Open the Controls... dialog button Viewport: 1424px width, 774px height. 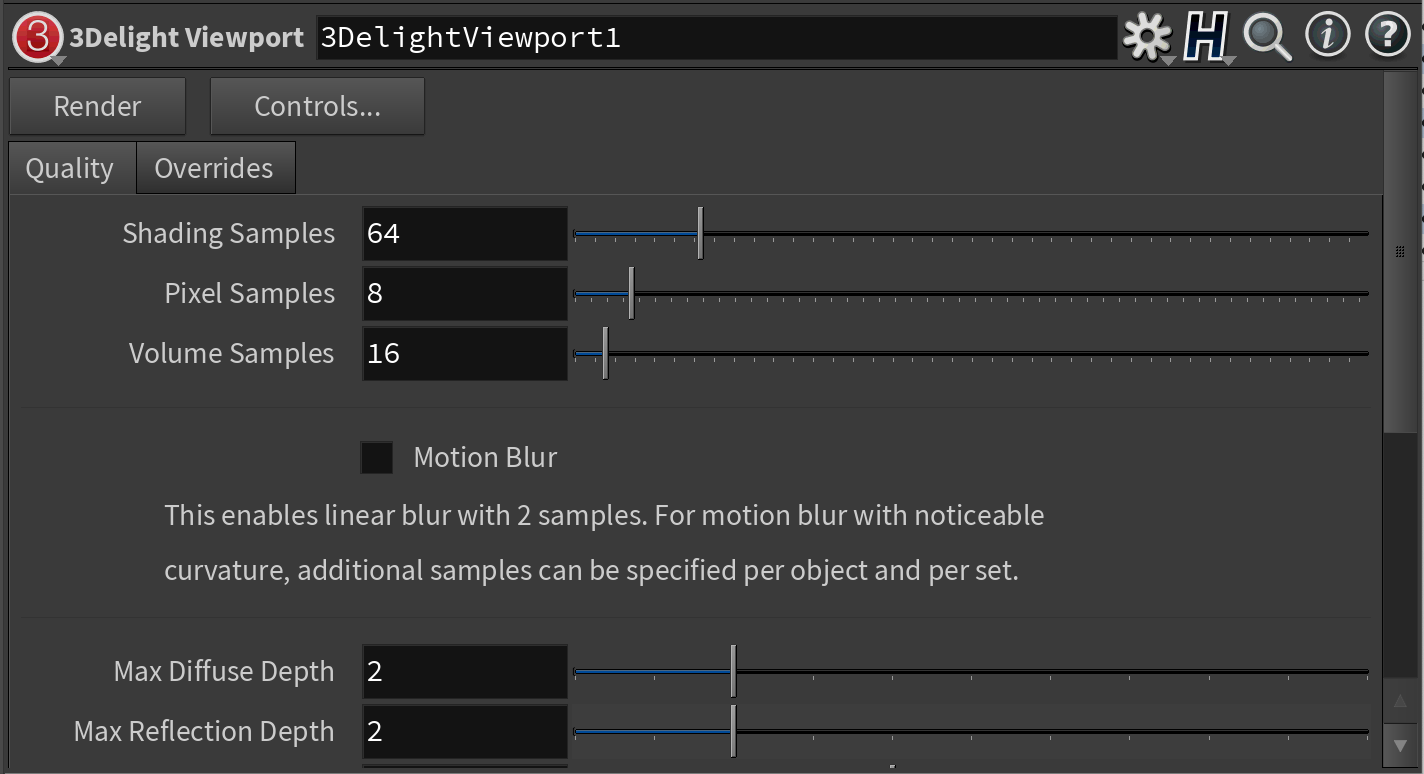[x=317, y=107]
